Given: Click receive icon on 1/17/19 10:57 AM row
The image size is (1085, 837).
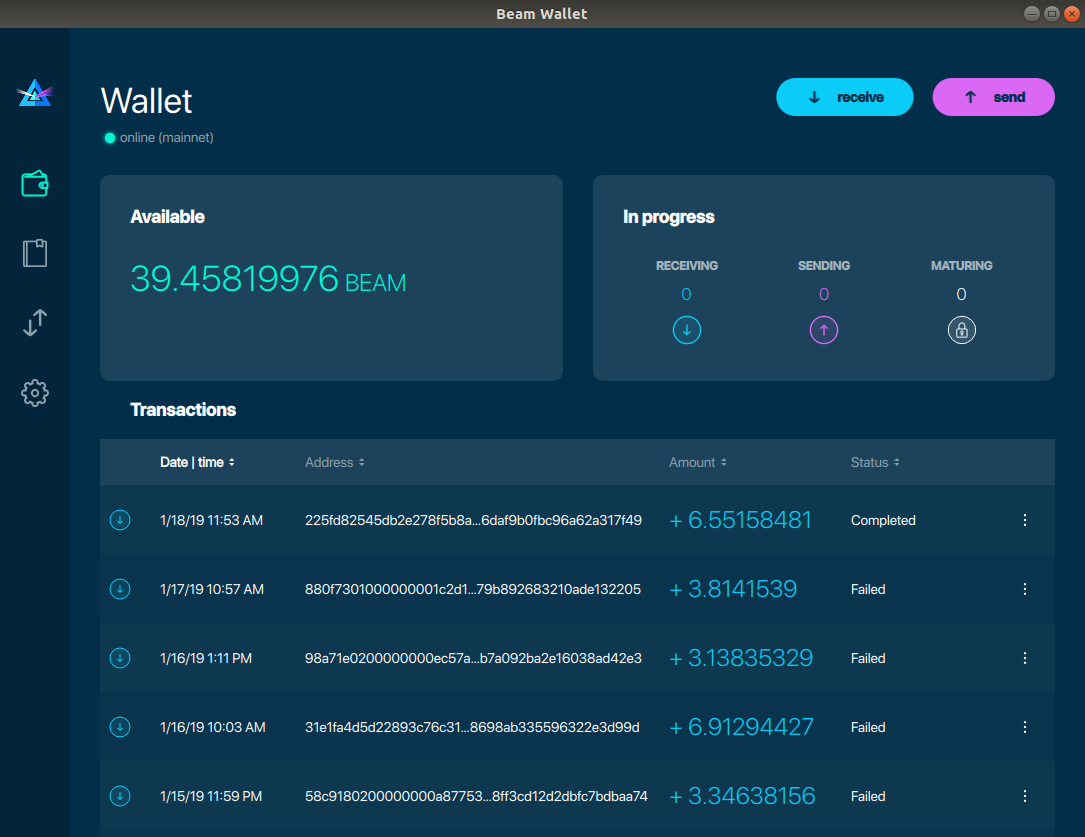Looking at the screenshot, I should [x=120, y=589].
